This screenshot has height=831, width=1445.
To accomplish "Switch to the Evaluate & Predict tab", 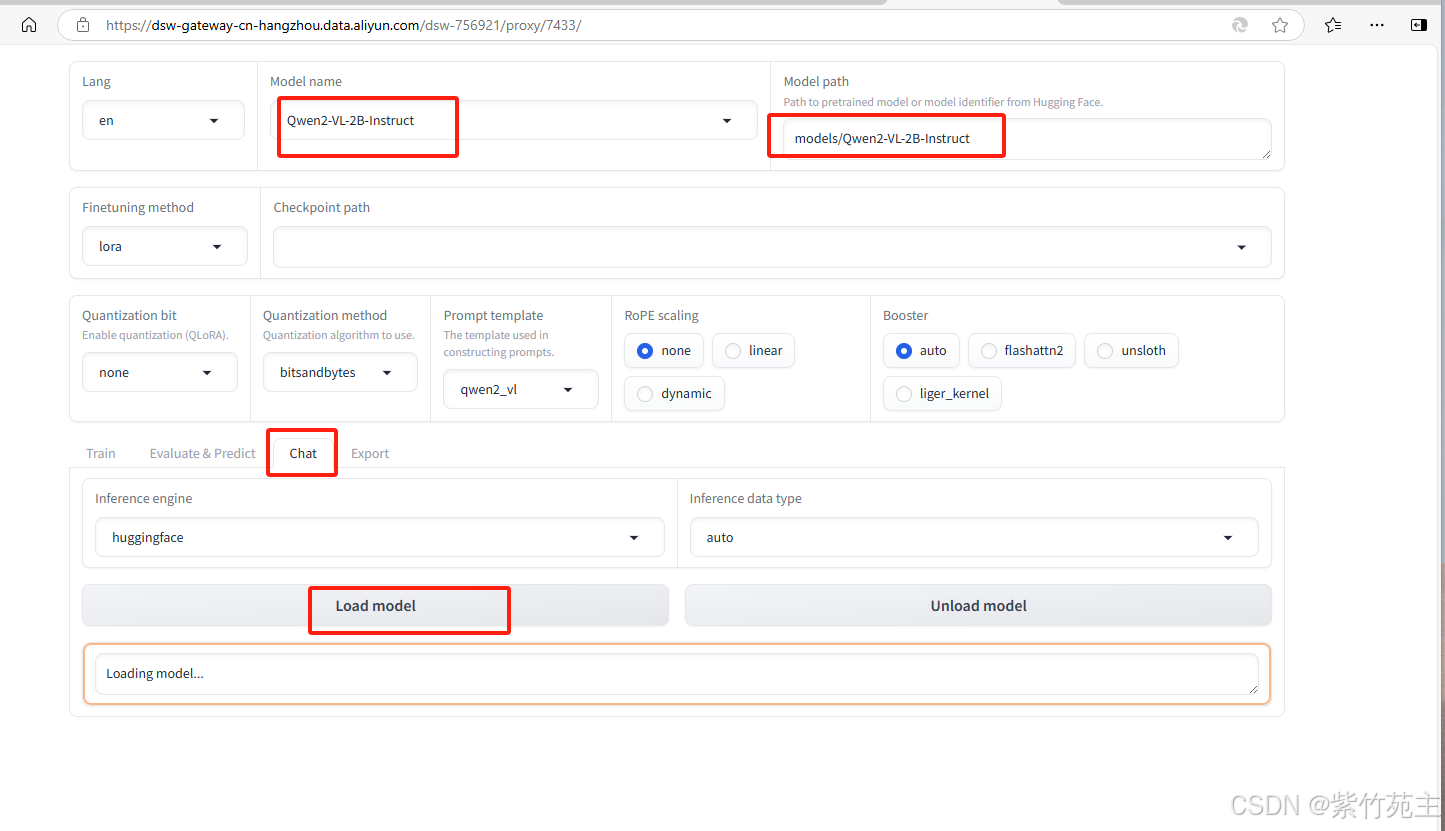I will coord(203,453).
